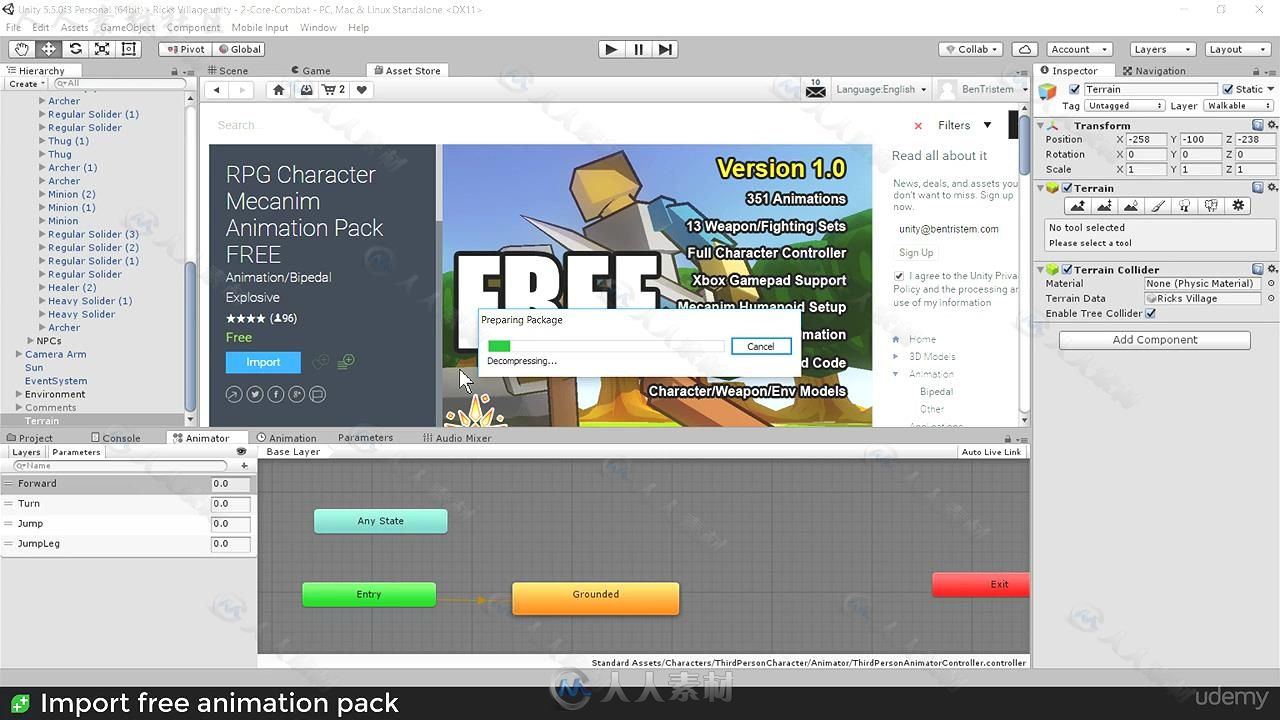Disable the Terrain component checkbox
This screenshot has width=1280, height=720.
click(x=1067, y=188)
